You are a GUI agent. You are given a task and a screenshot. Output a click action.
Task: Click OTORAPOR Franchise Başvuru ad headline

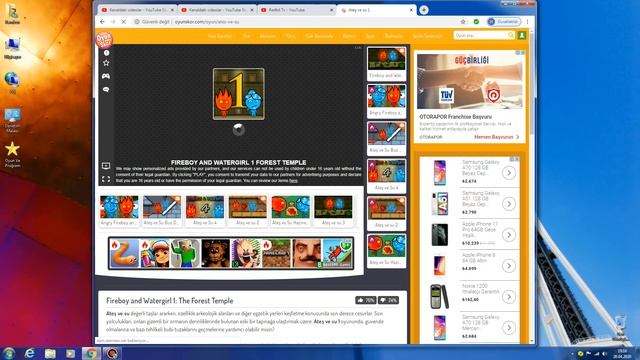point(456,117)
